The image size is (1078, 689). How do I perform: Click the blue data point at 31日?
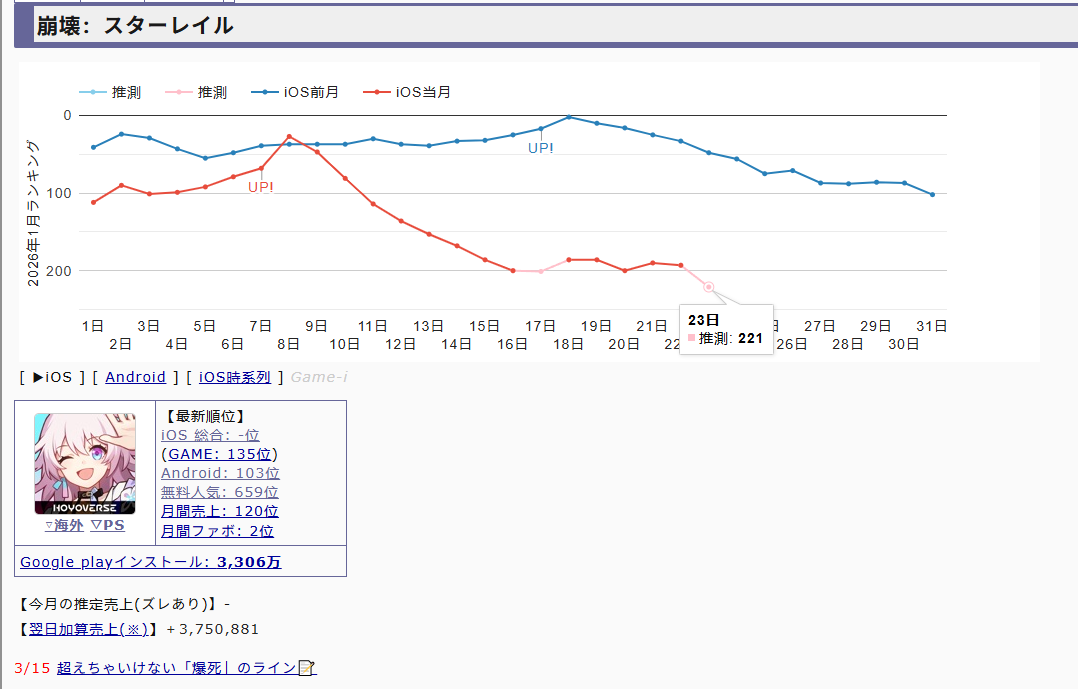pyautogui.click(x=932, y=195)
